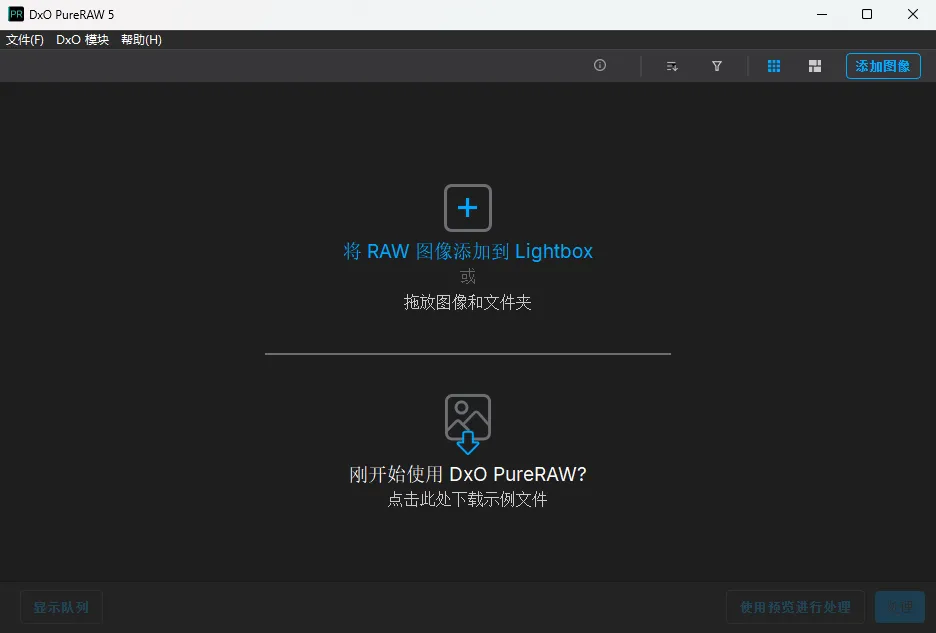Click the blue button beside 使用预览进行处理
936x633 pixels.
900,607
